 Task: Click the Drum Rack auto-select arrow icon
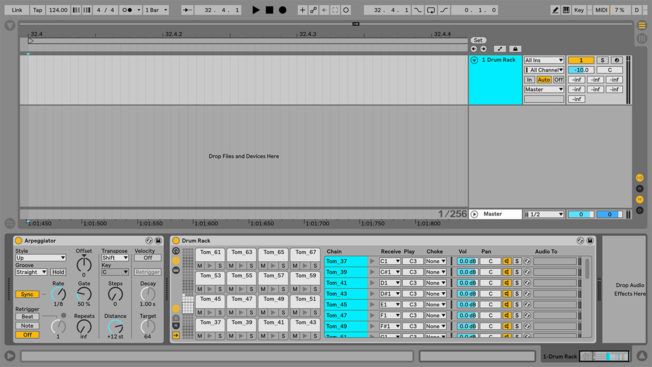coord(176,335)
